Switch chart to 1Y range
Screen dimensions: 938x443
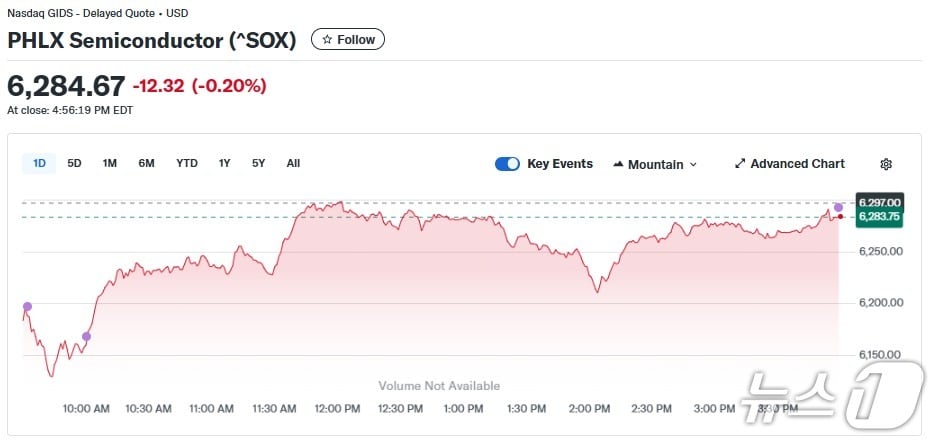[x=225, y=163]
